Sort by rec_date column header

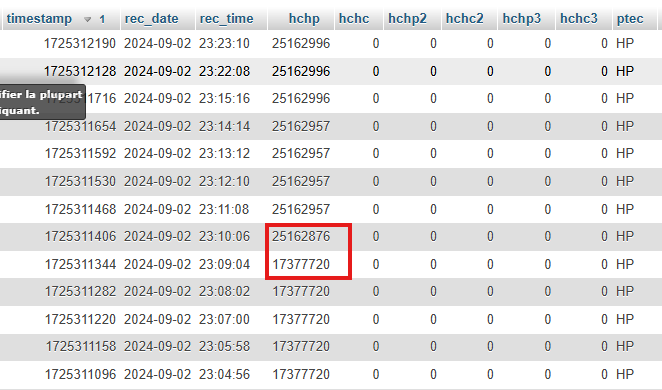click(x=151, y=19)
